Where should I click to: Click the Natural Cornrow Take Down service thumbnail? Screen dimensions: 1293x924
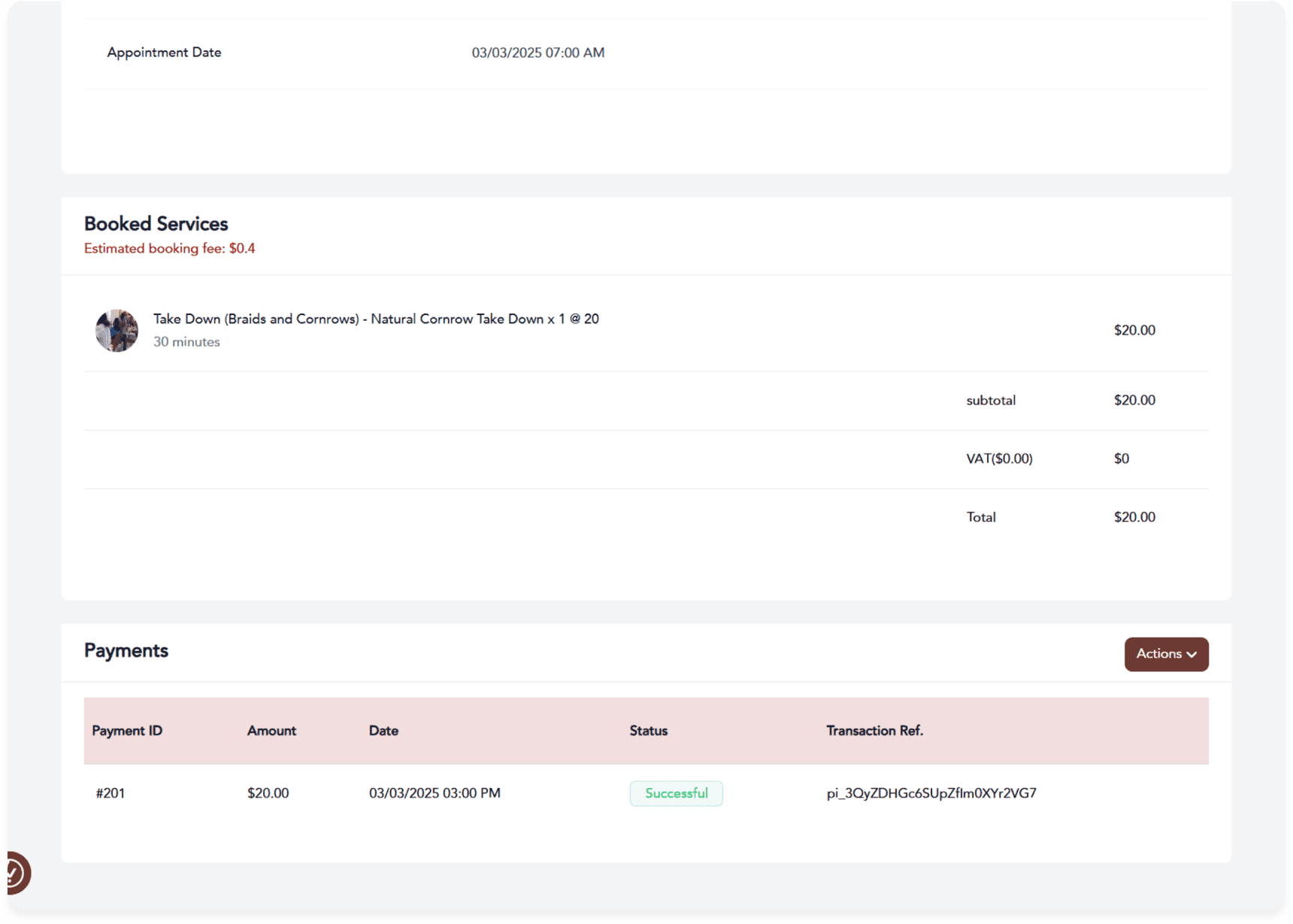(x=117, y=330)
